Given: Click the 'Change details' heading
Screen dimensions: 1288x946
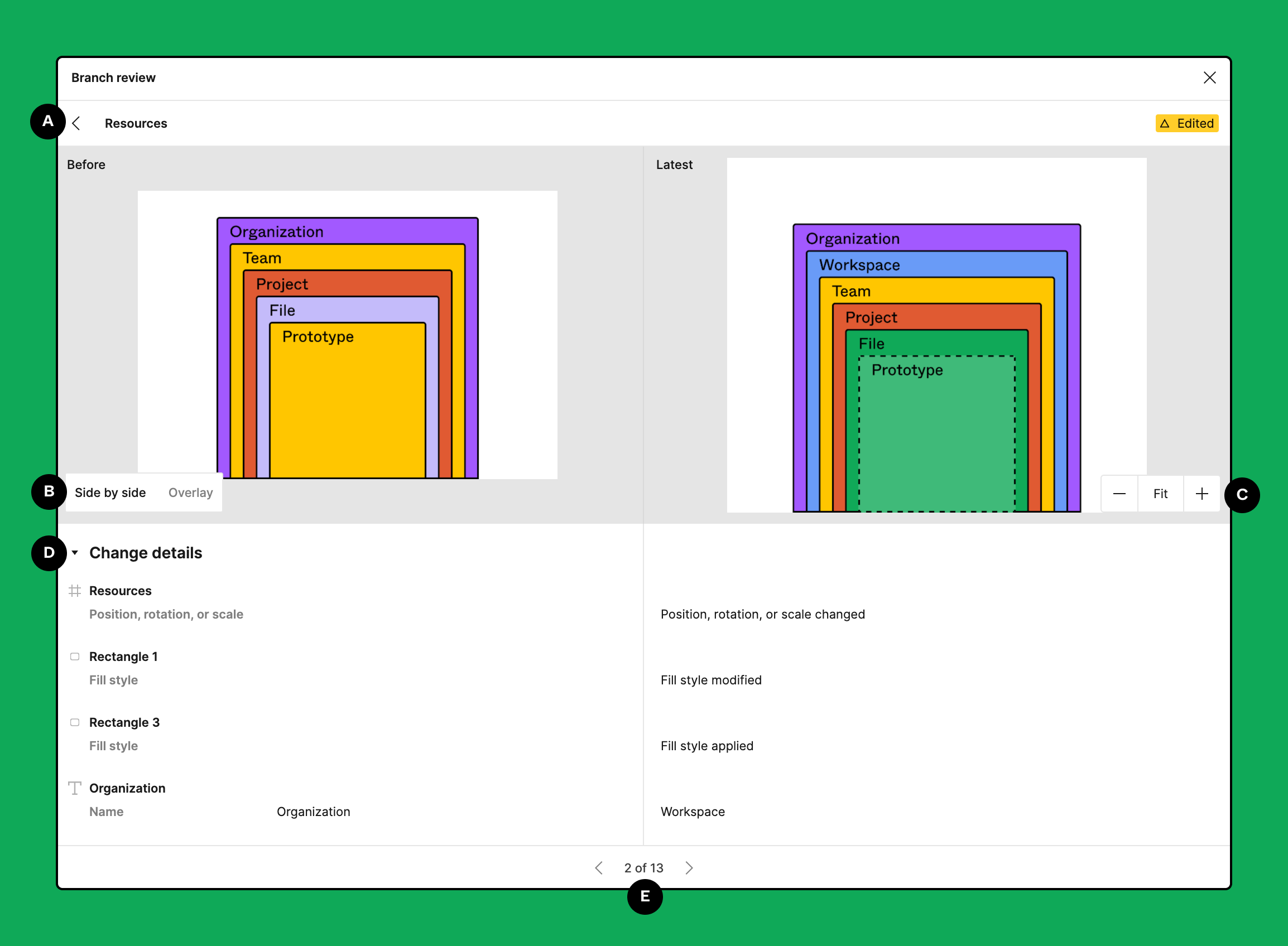Looking at the screenshot, I should 146,553.
